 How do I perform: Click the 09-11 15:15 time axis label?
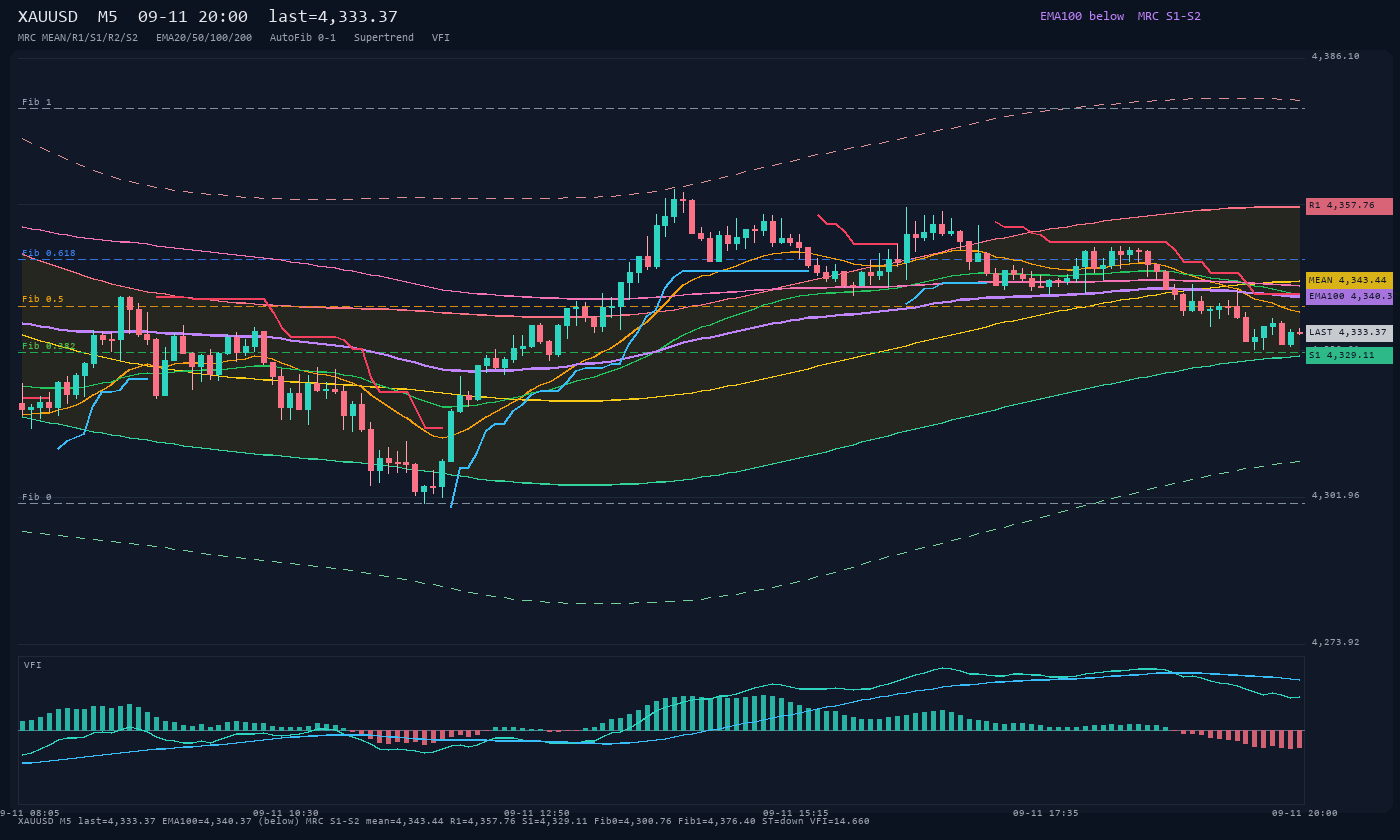796,813
